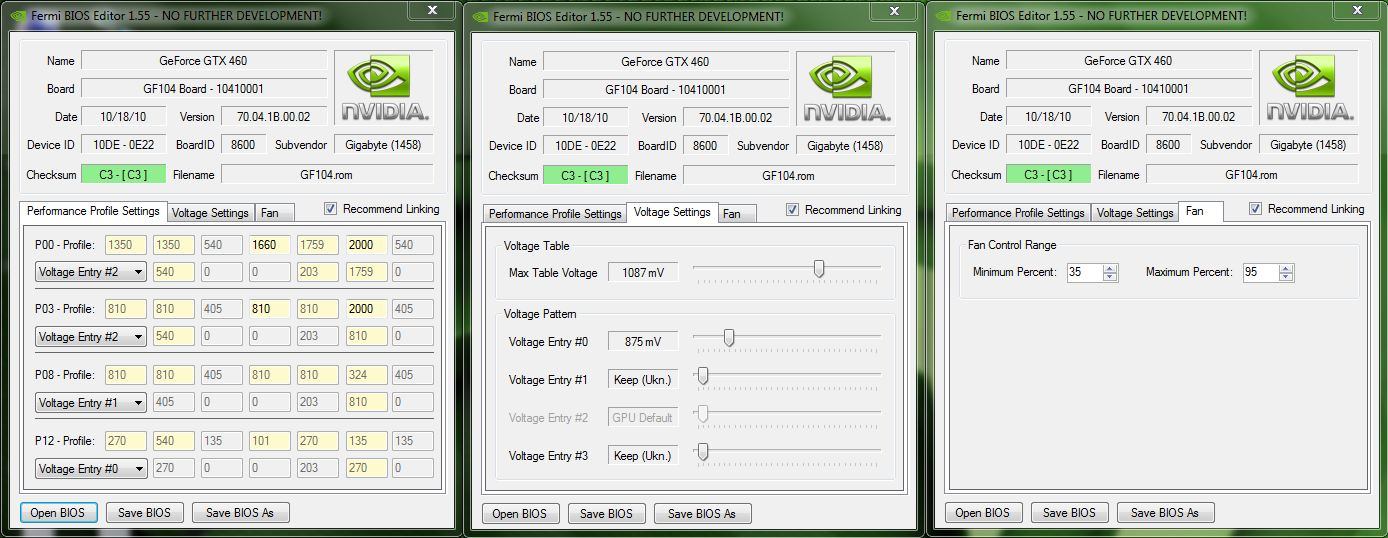Screen dimensions: 1388x538
Task: Close the middle Fermi BIOS Editor window
Action: pyautogui.click(x=894, y=10)
